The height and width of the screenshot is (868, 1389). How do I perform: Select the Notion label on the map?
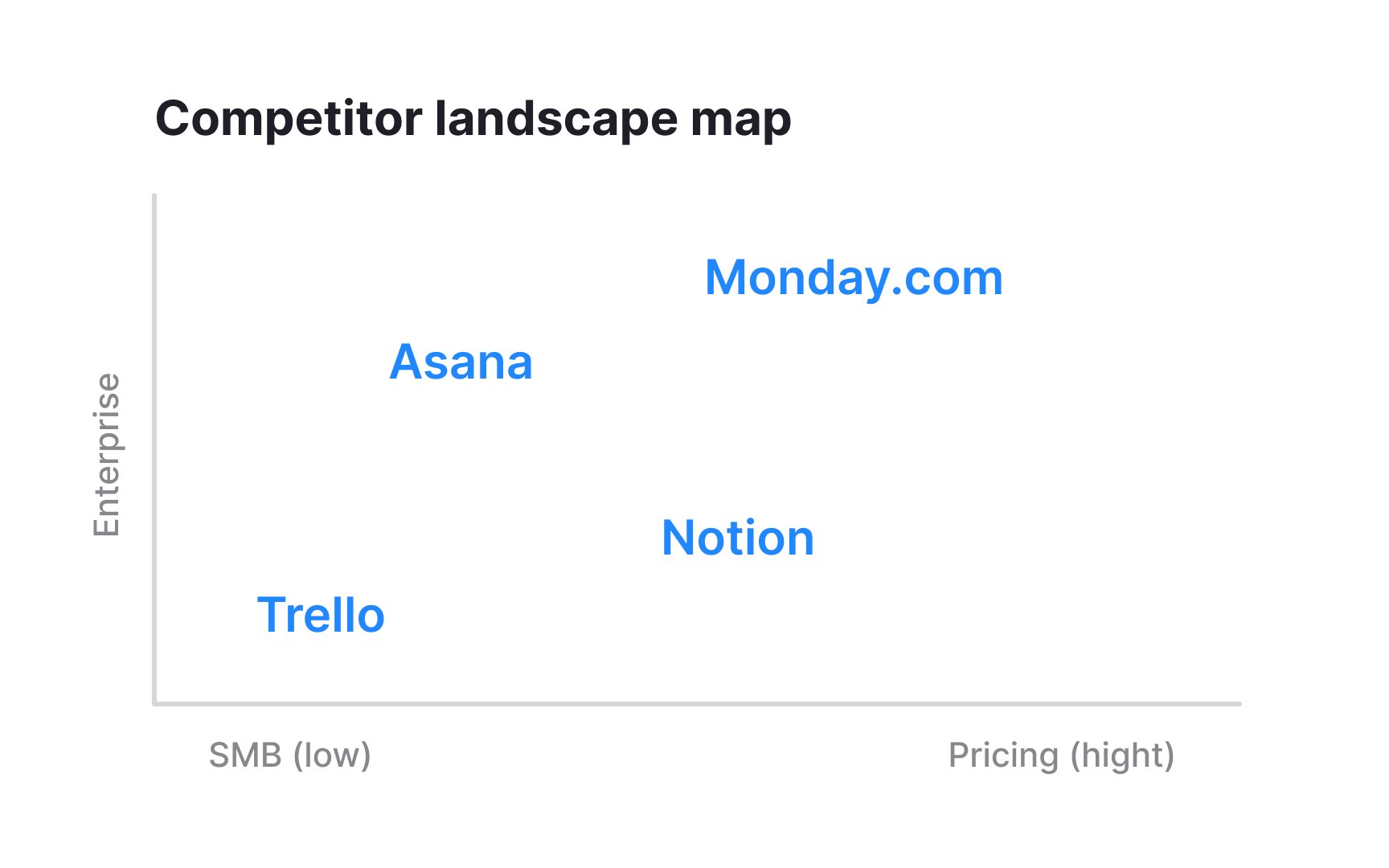click(x=737, y=538)
